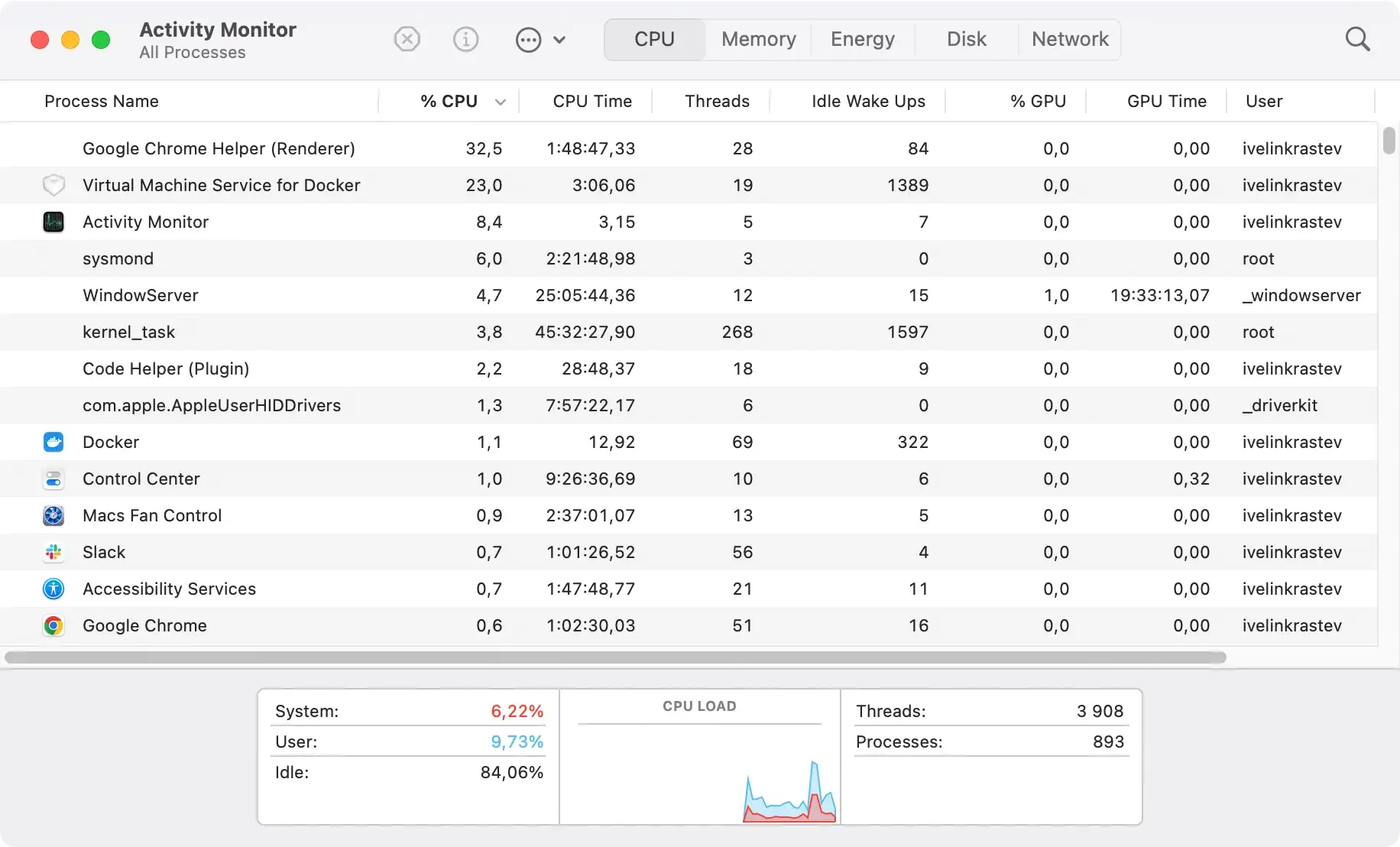Click the 32,5 CPU percentage value
This screenshot has height=847, width=1400.
(484, 148)
